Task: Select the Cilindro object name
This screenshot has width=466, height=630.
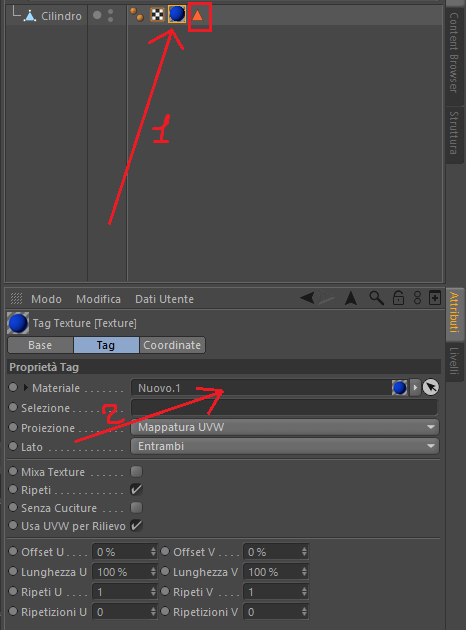Action: coord(61,16)
